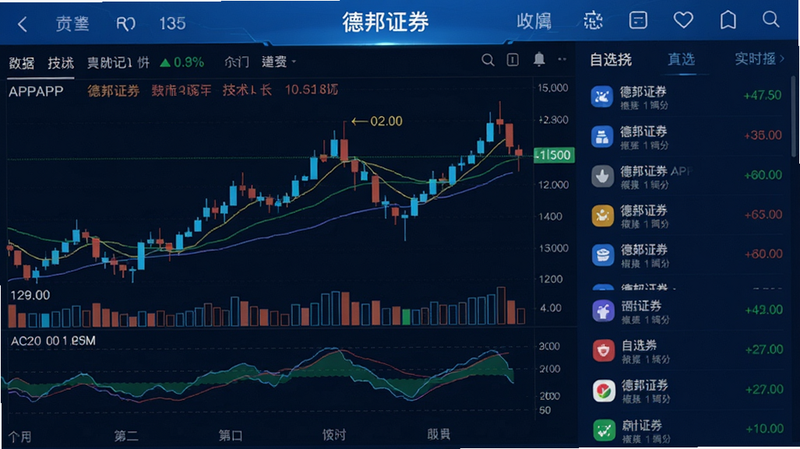This screenshot has height=449, width=800.
Task: Tap 135 in the top bar
Action: (x=172, y=23)
